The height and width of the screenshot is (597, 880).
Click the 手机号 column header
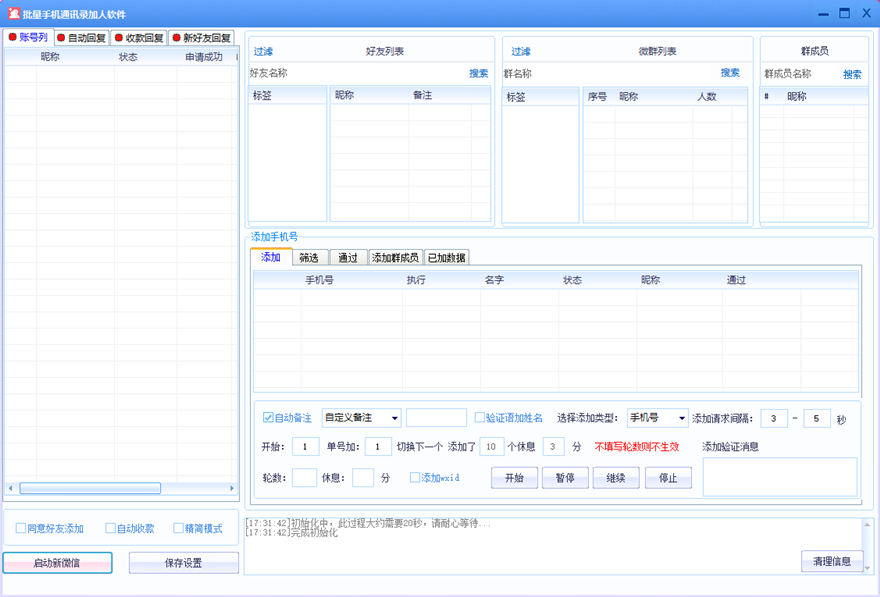(x=319, y=280)
